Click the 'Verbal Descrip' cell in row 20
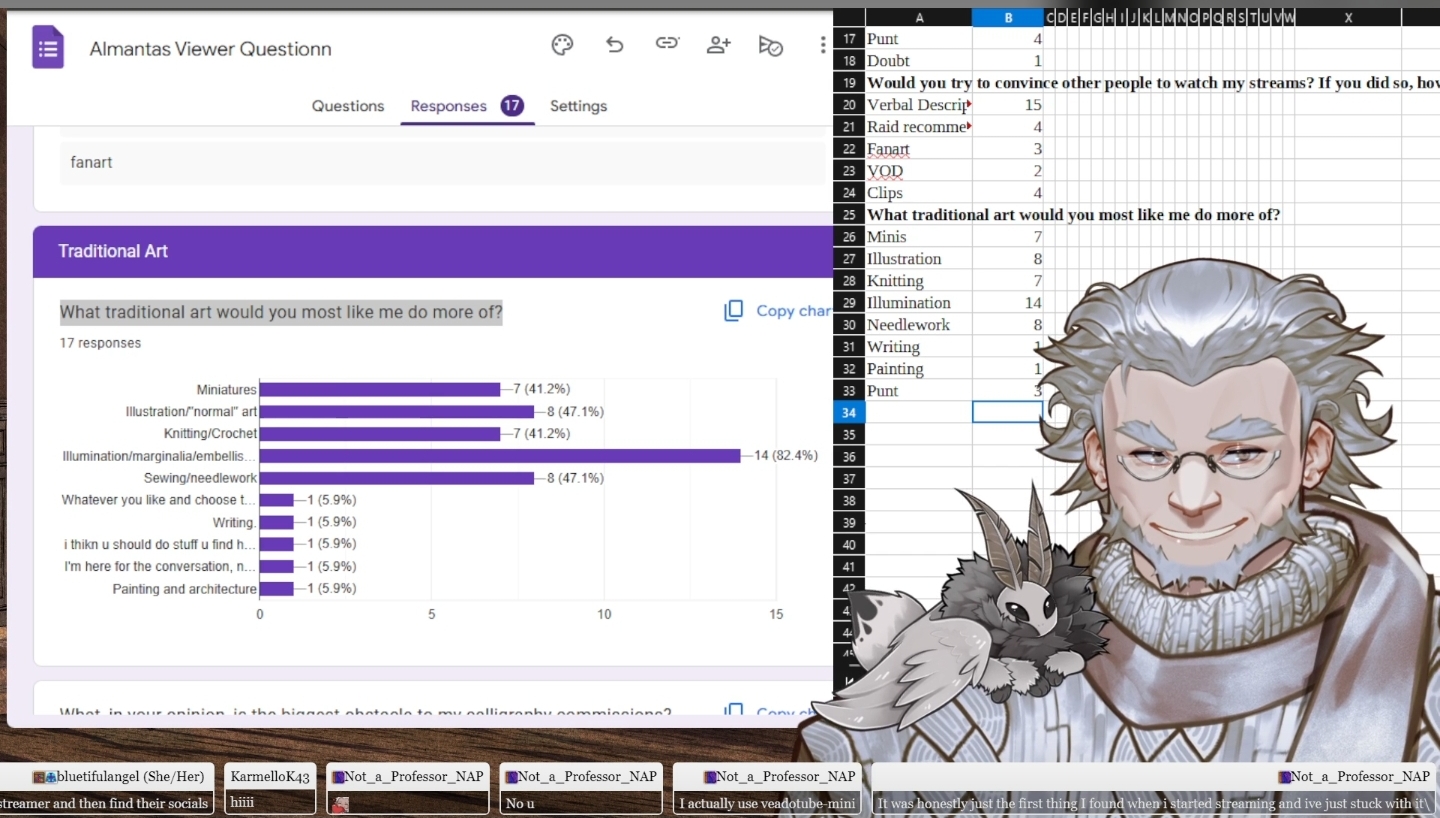 pyautogui.click(x=919, y=105)
